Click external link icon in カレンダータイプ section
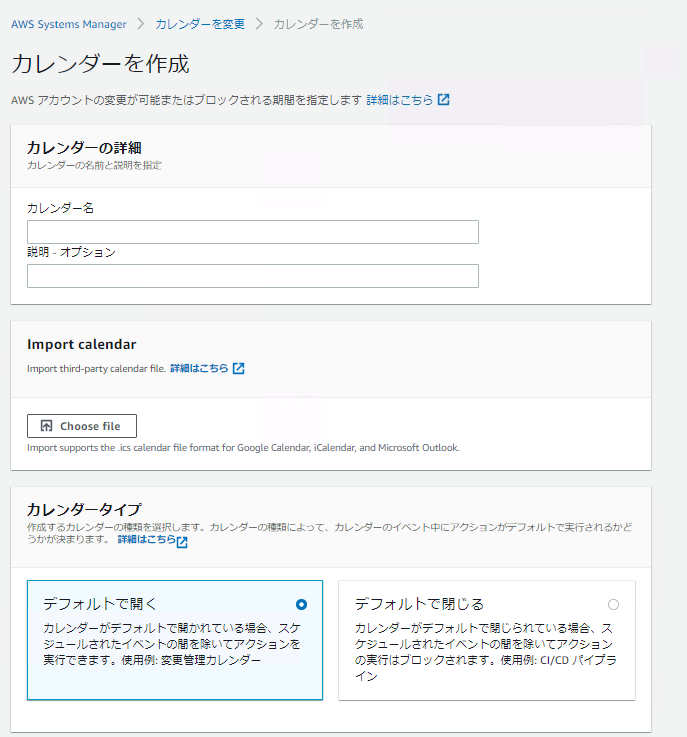This screenshot has width=687, height=737. (x=182, y=541)
